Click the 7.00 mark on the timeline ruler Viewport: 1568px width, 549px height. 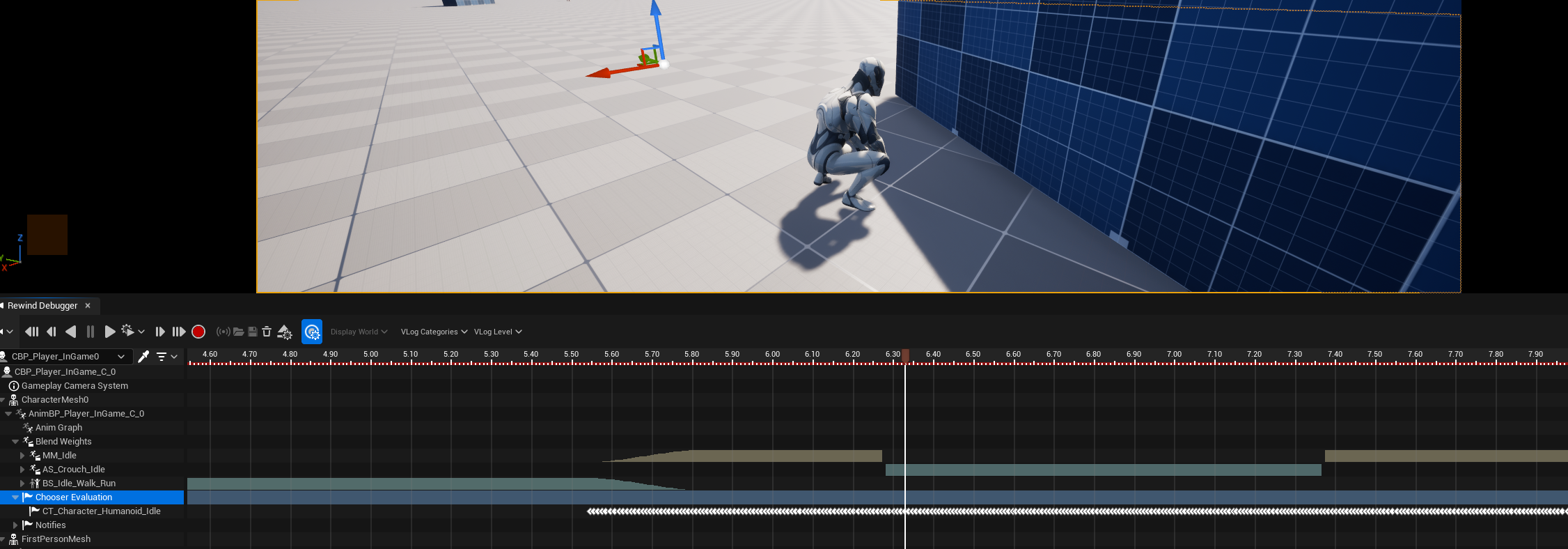point(1174,355)
